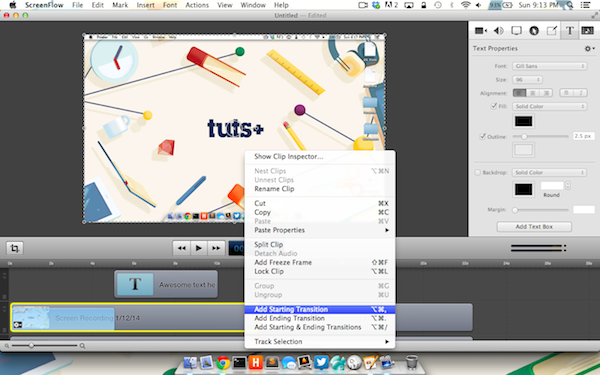The width and height of the screenshot is (600, 375).
Task: Open the Screen Recording properties monitor icon
Action: point(516,31)
